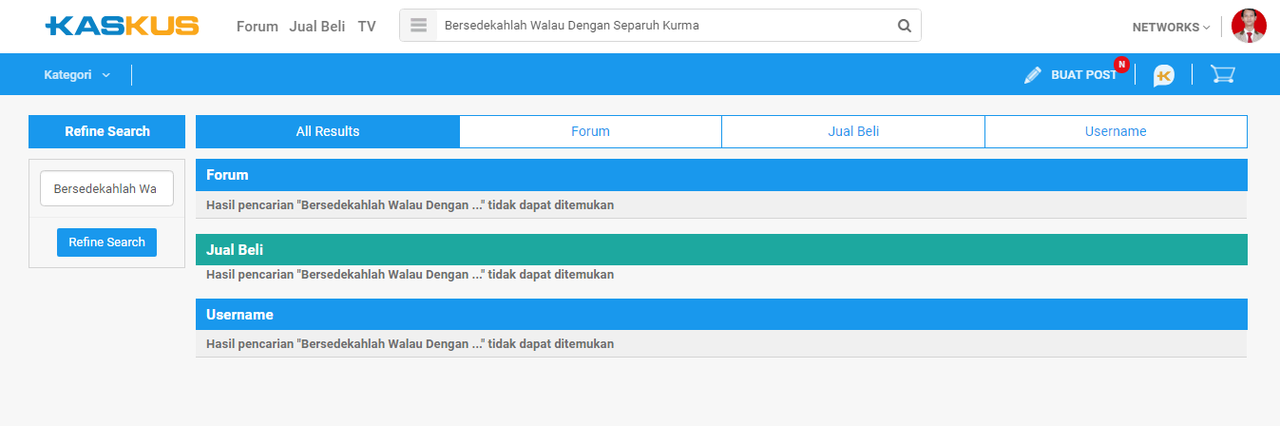Click the no-results text under Forum
This screenshot has height=426, width=1280.
(410, 205)
